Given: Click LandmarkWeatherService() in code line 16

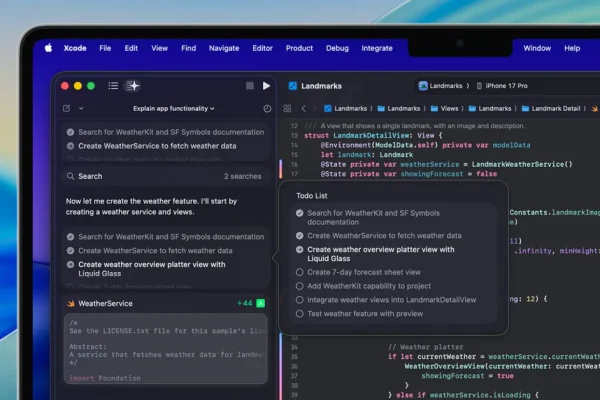Looking at the screenshot, I should click(522, 164).
